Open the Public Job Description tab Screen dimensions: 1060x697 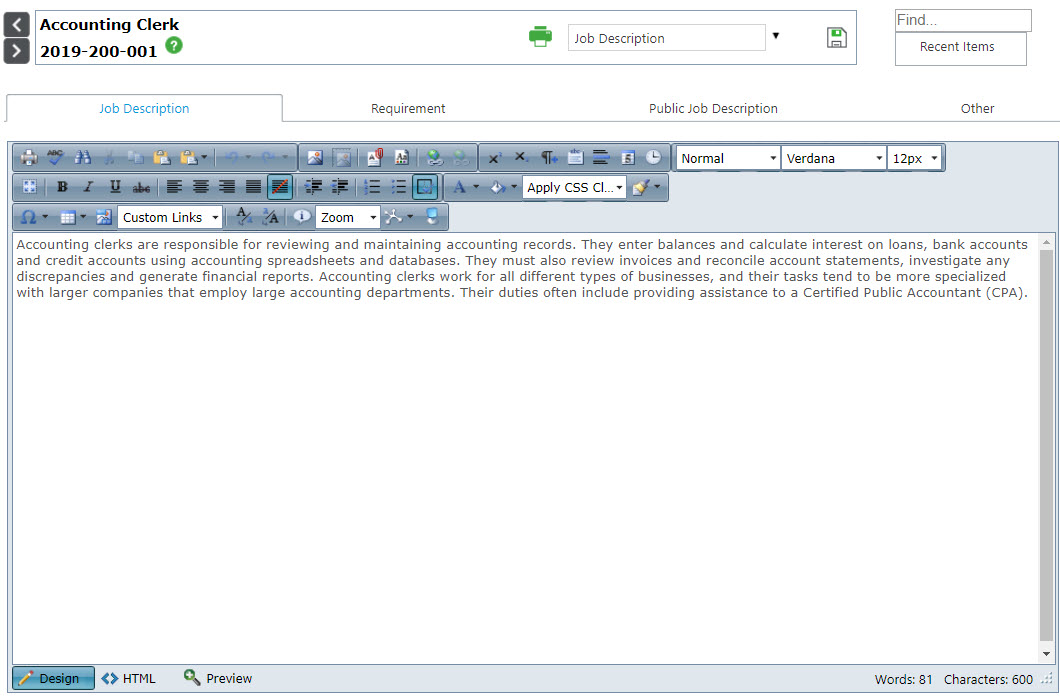pos(713,108)
